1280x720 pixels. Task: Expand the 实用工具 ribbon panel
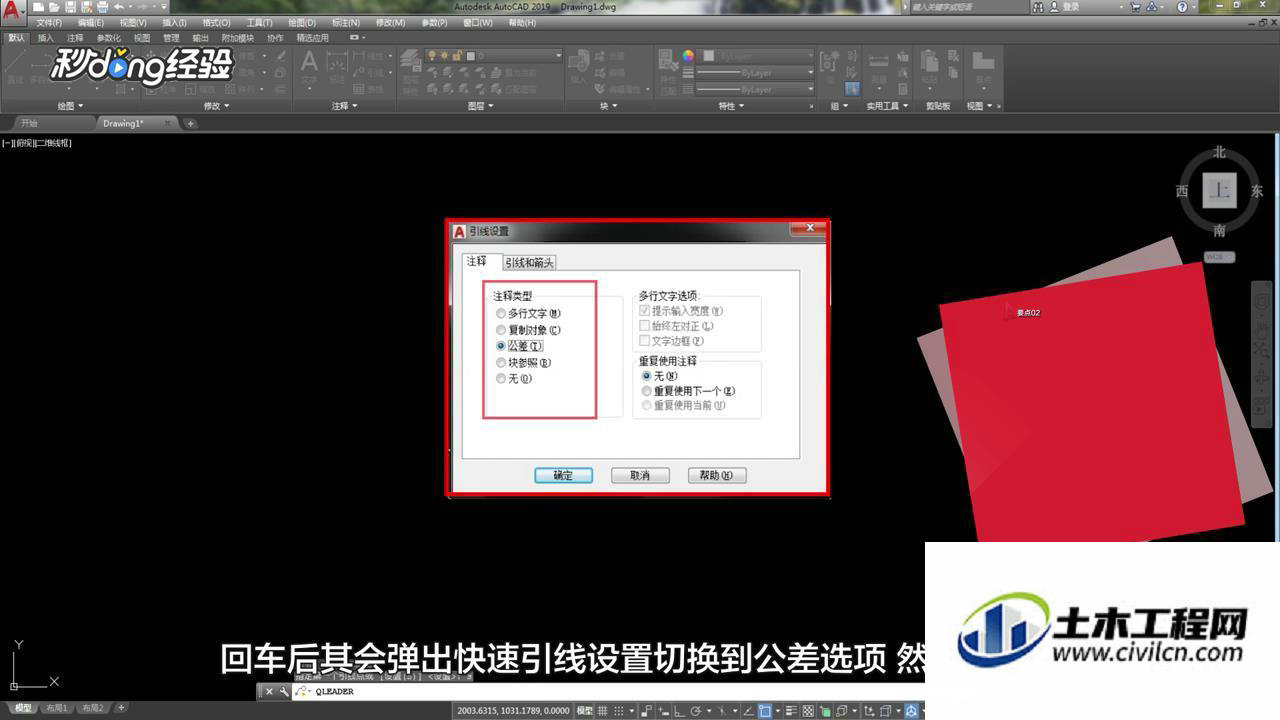click(887, 105)
